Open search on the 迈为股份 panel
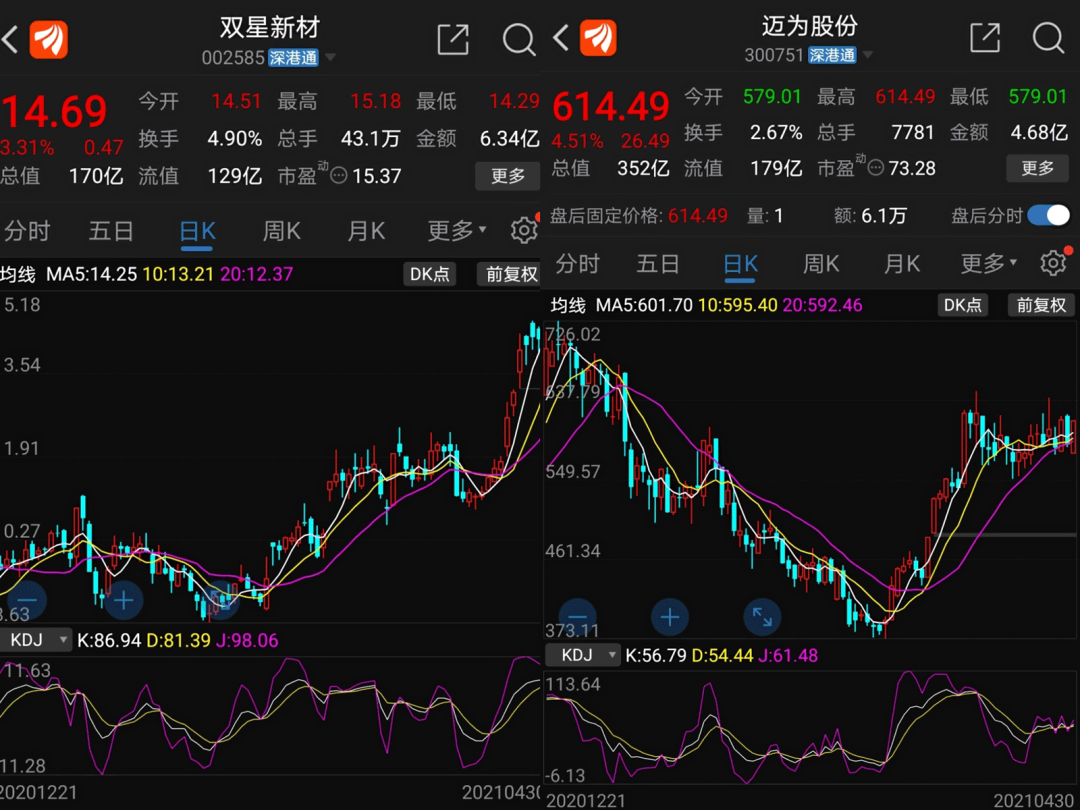The image size is (1080, 810). pyautogui.click(x=1048, y=39)
